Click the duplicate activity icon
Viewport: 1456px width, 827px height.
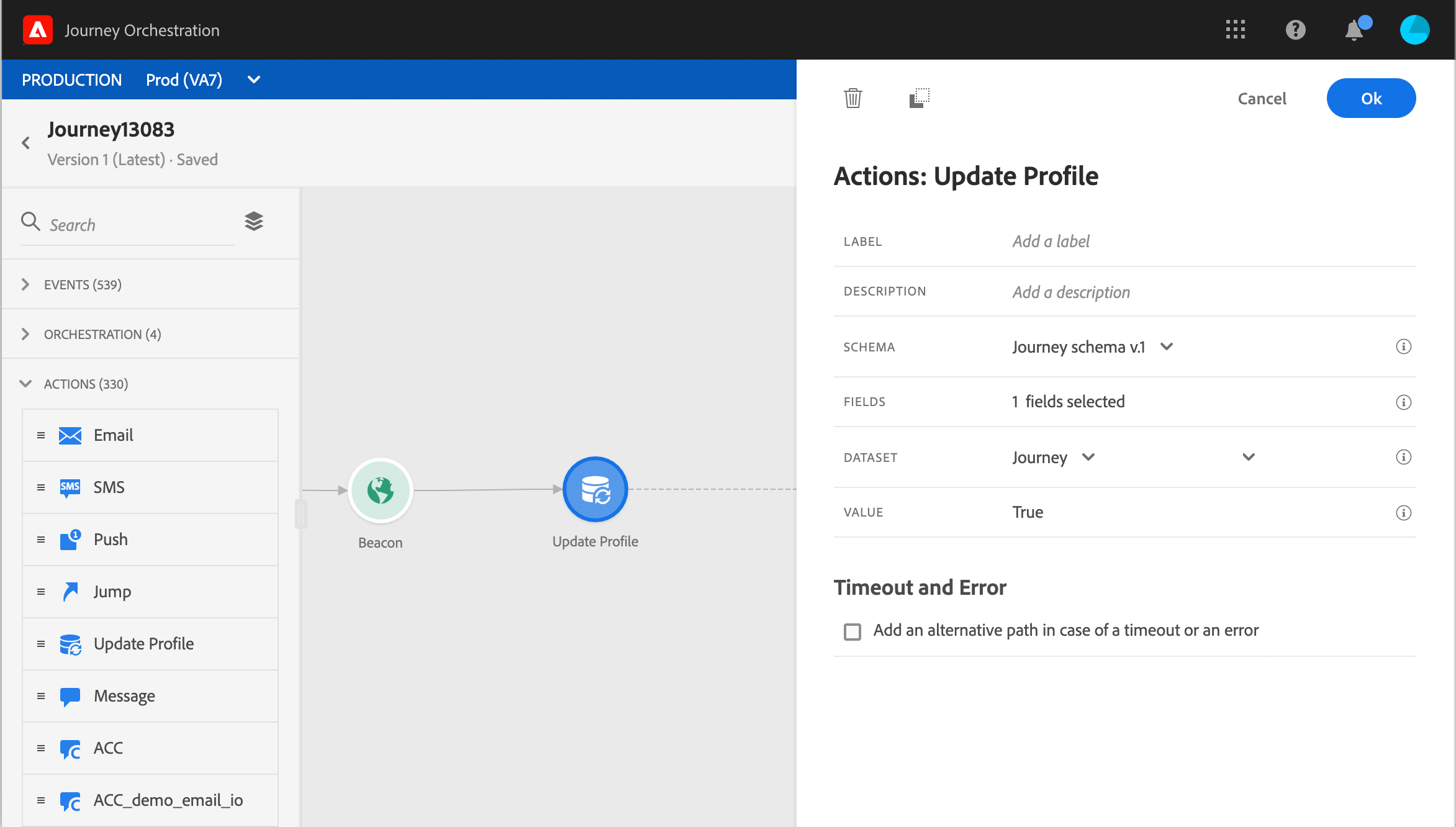tap(919, 98)
